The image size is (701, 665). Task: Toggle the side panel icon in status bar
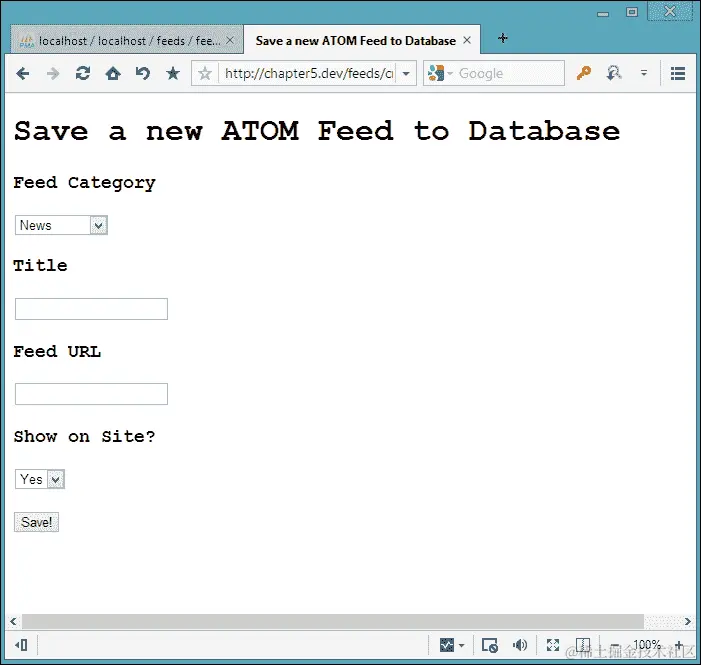pos(21,645)
